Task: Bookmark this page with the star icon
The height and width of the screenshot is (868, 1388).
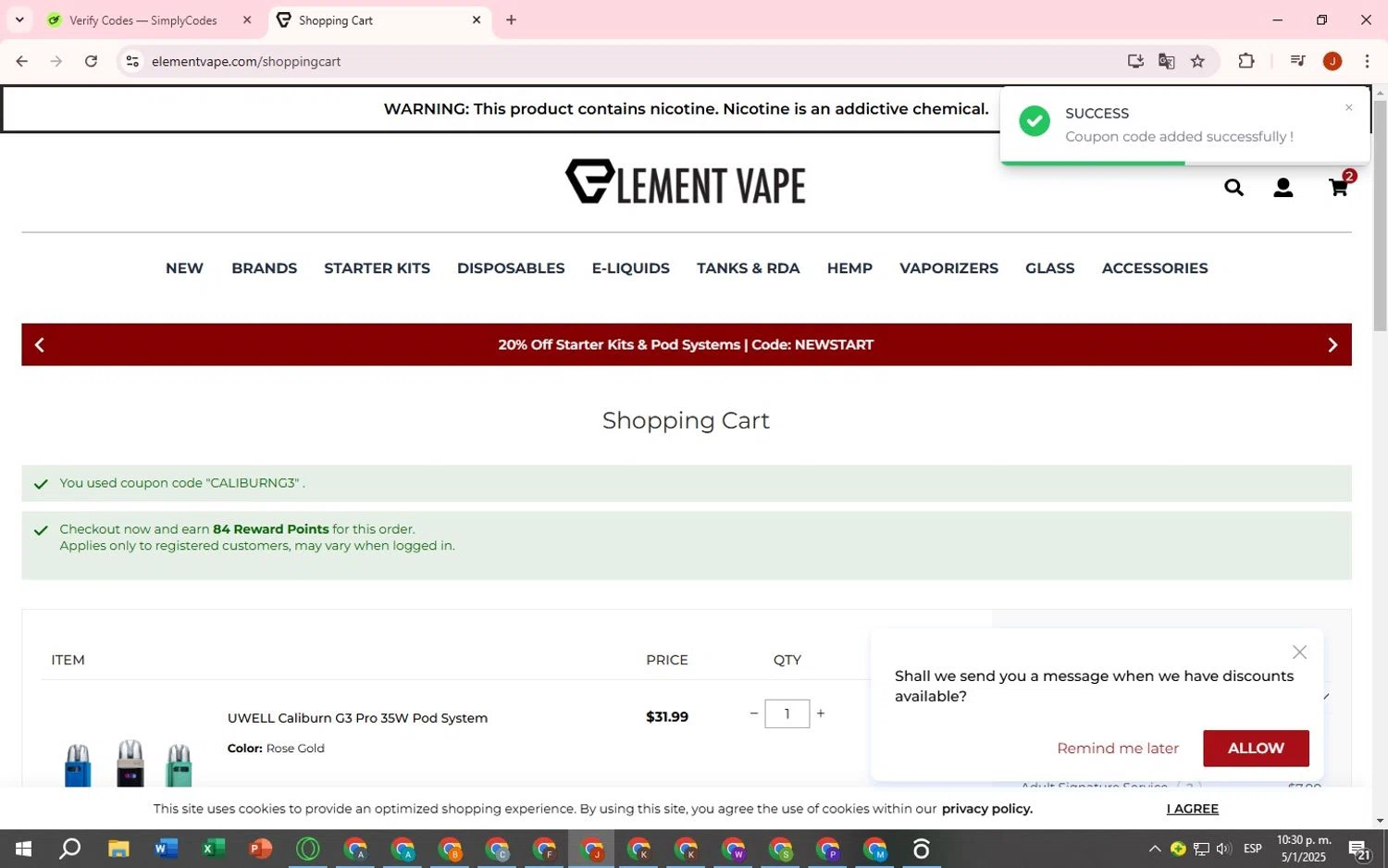Action: click(x=1197, y=61)
